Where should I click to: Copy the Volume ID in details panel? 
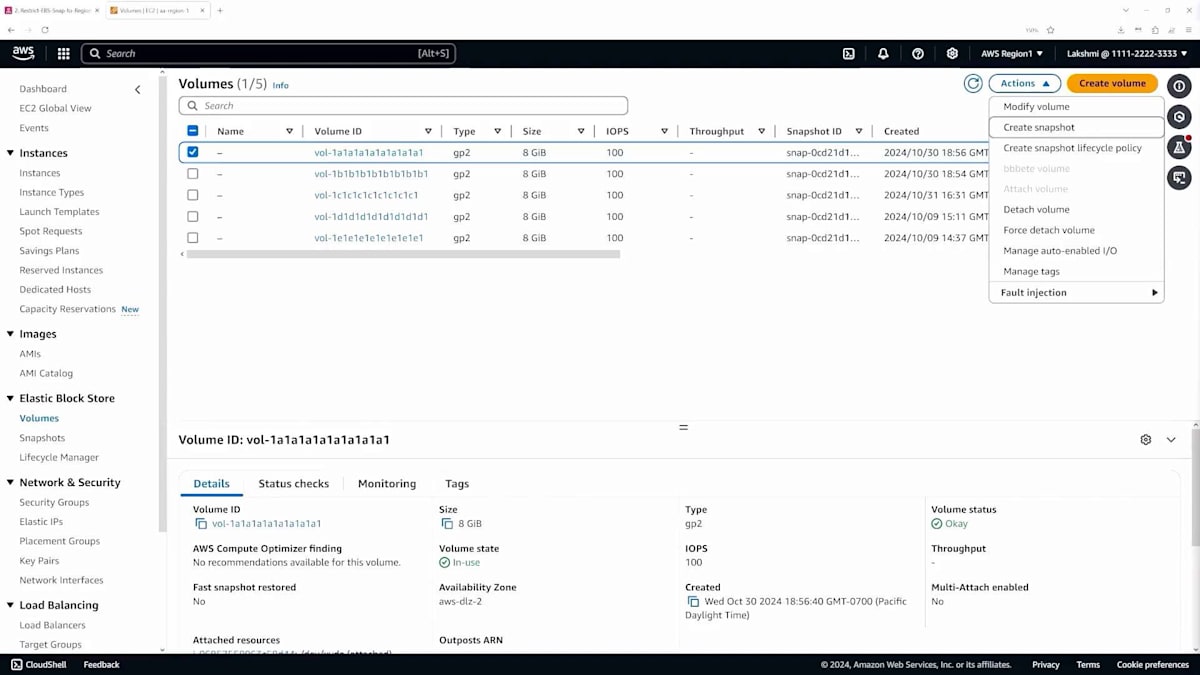201,524
